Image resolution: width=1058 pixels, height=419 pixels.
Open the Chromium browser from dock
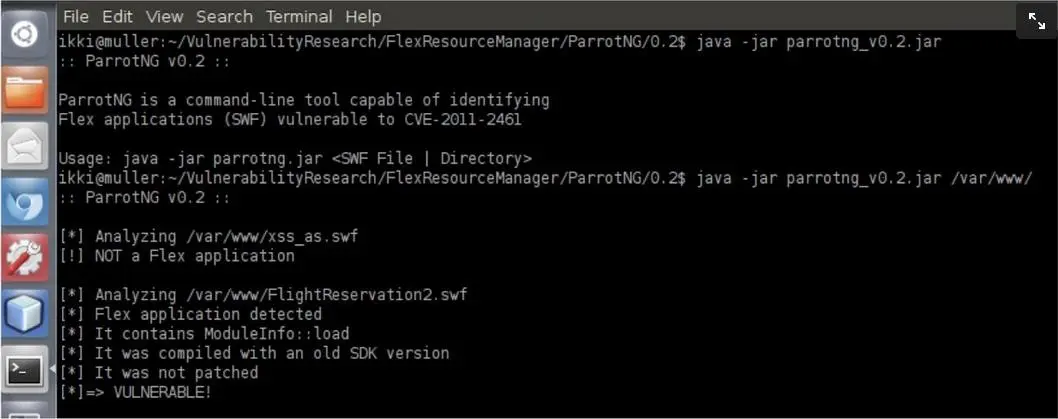(x=24, y=204)
